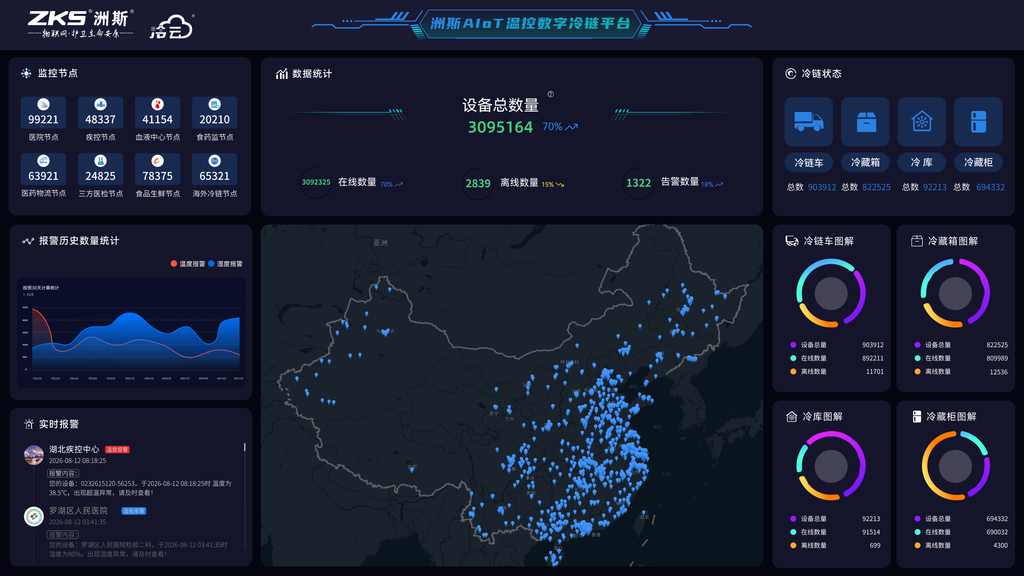Click the cold chain truck icon

tap(808, 121)
